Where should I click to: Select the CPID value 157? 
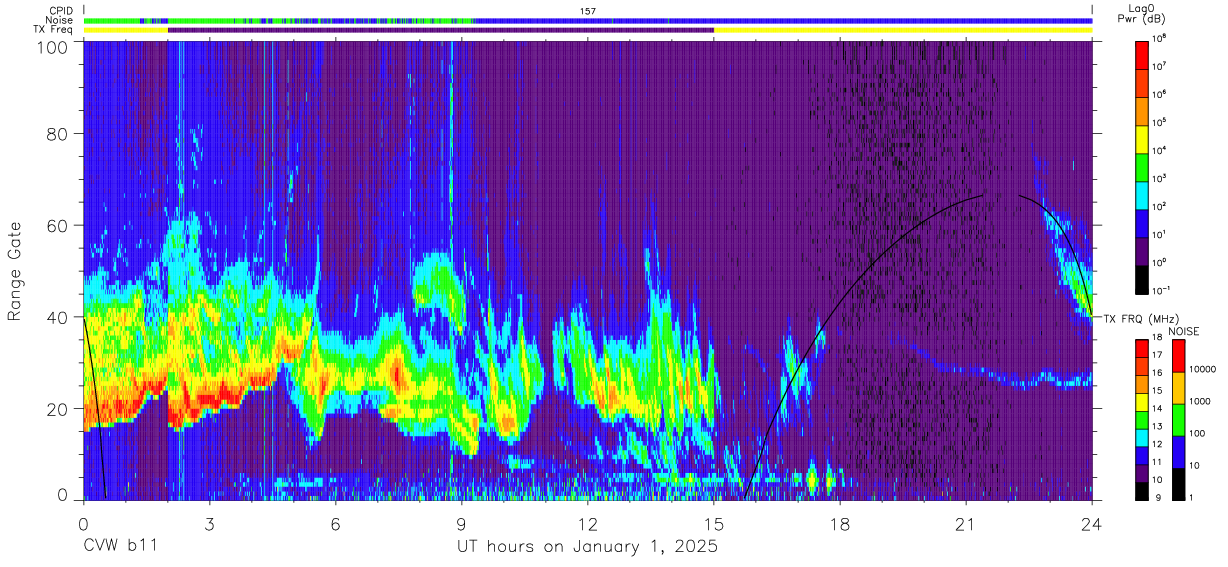pos(587,11)
